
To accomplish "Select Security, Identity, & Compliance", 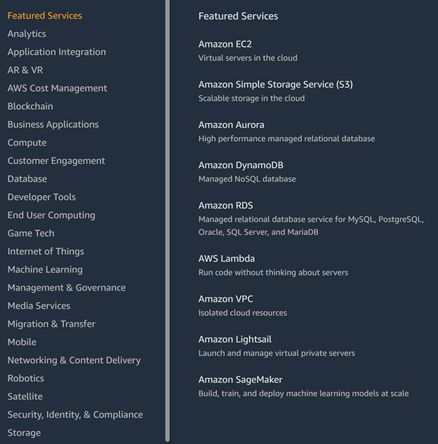I will (x=75, y=414).
